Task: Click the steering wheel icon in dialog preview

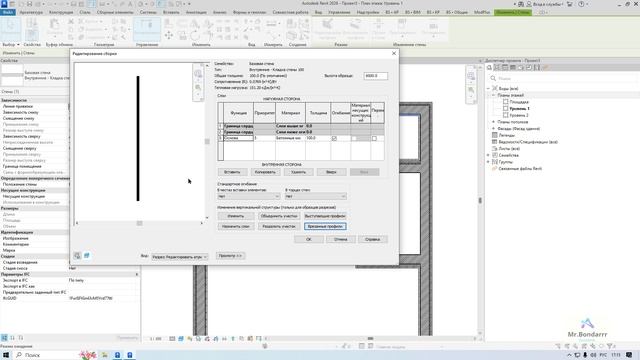Action: tap(198, 74)
